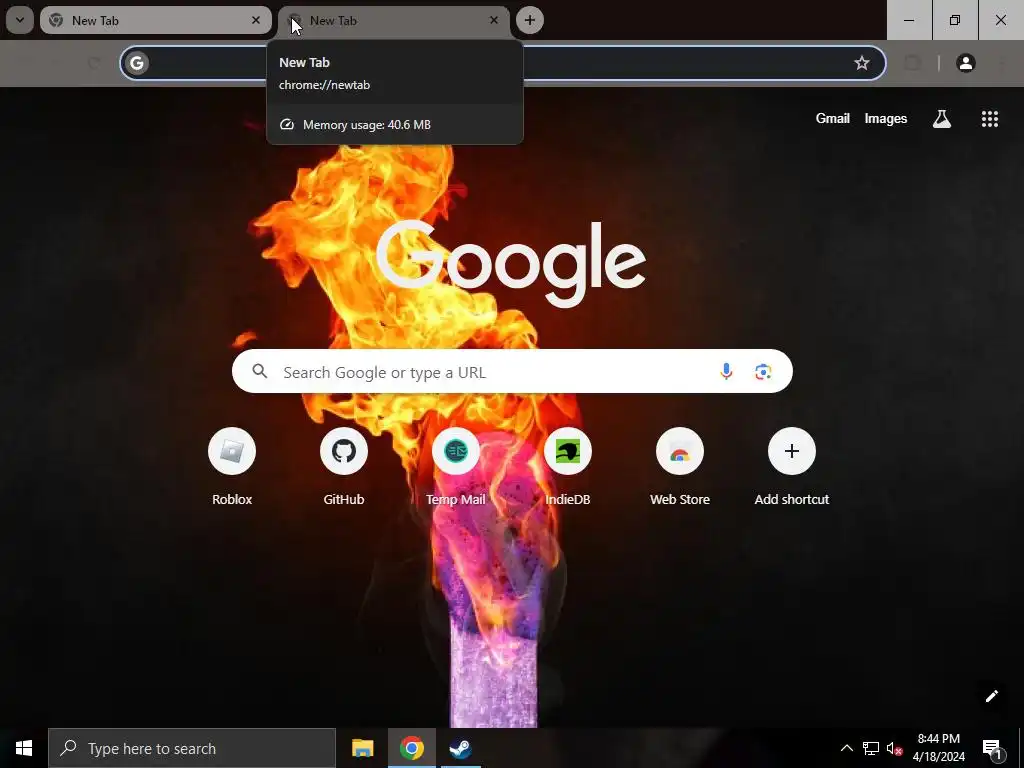Customize this page with pencil icon
The image size is (1024, 768).
coord(991,696)
